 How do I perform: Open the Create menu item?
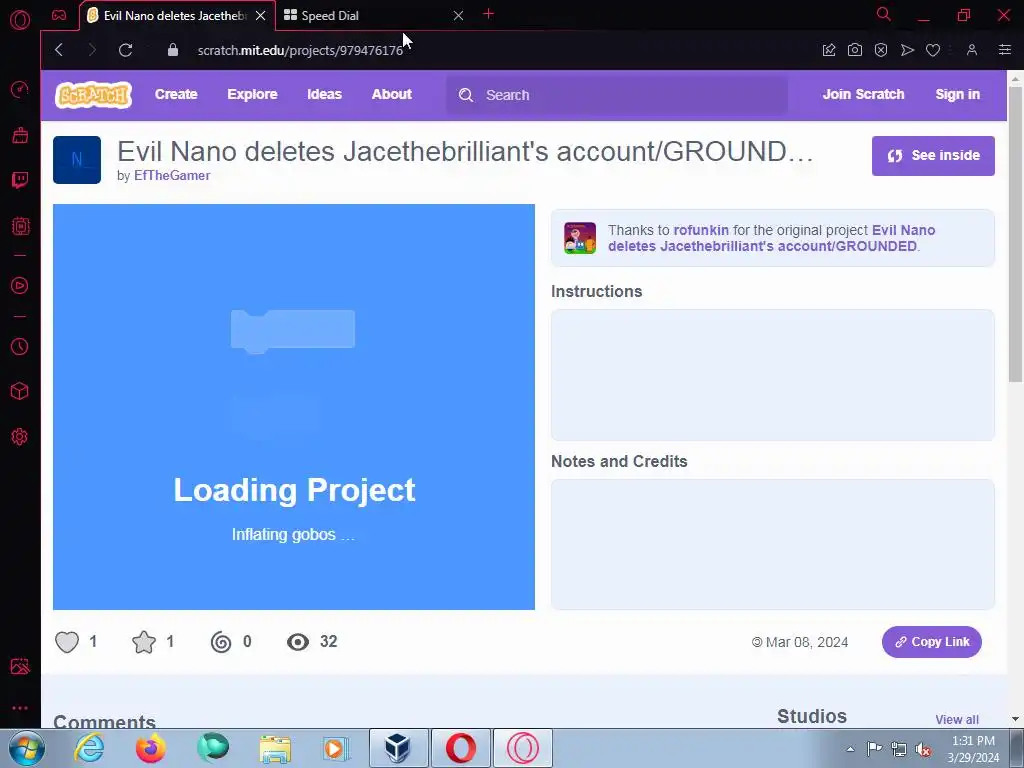[x=176, y=94]
